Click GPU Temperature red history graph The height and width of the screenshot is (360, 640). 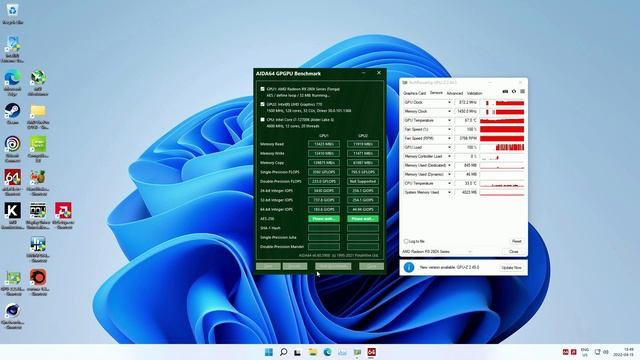tap(502, 120)
